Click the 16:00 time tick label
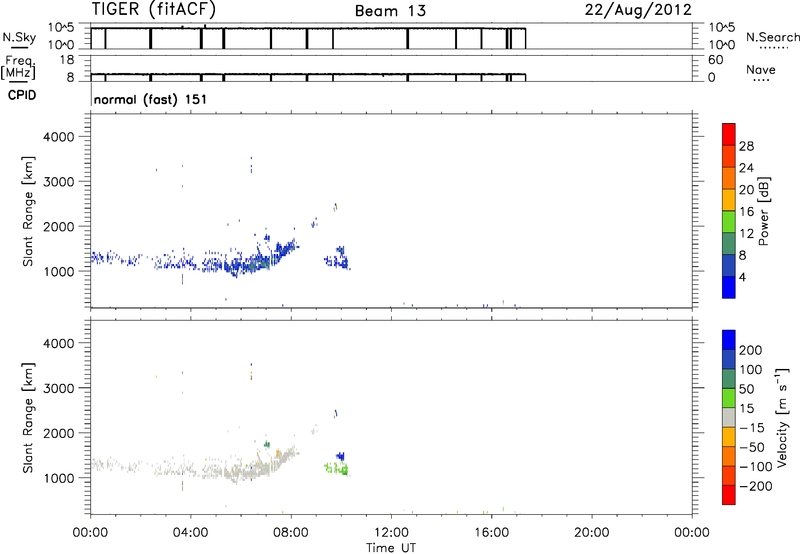This screenshot has width=800, height=554. coord(491,533)
